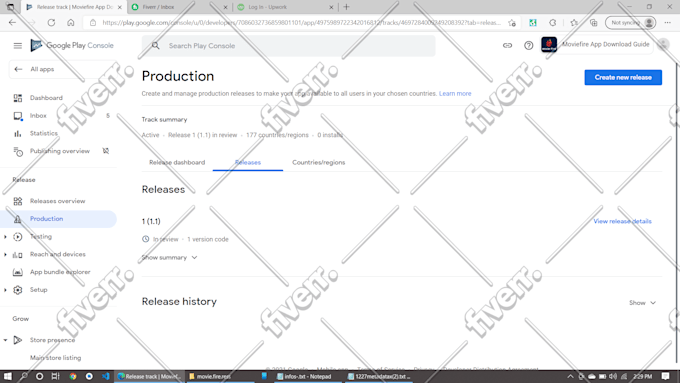Click the Statistics bar chart icon
Viewport: 680px width, 383px height.
[x=18, y=134]
